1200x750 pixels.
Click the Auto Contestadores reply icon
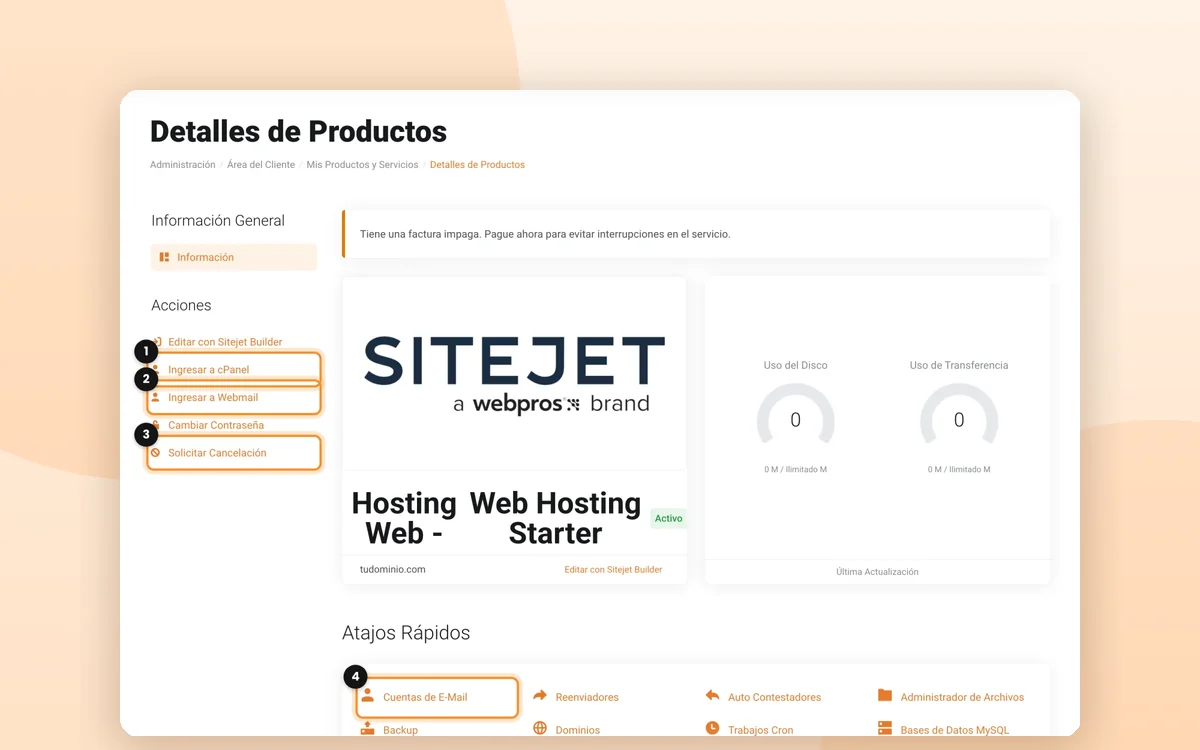712,696
